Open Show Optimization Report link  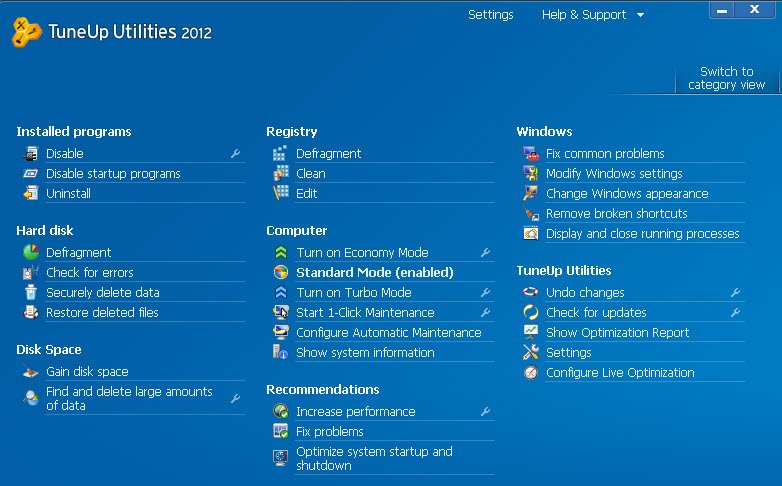618,332
